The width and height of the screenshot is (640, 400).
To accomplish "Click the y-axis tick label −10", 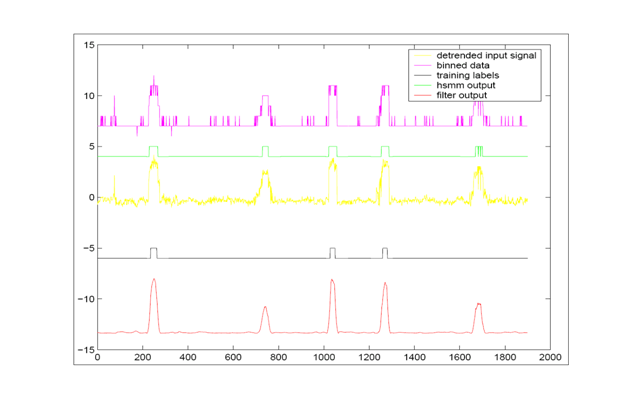I will pos(86,299).
